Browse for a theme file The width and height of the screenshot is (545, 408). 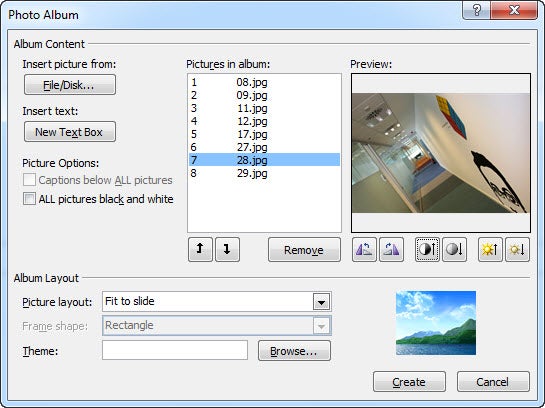click(x=294, y=351)
